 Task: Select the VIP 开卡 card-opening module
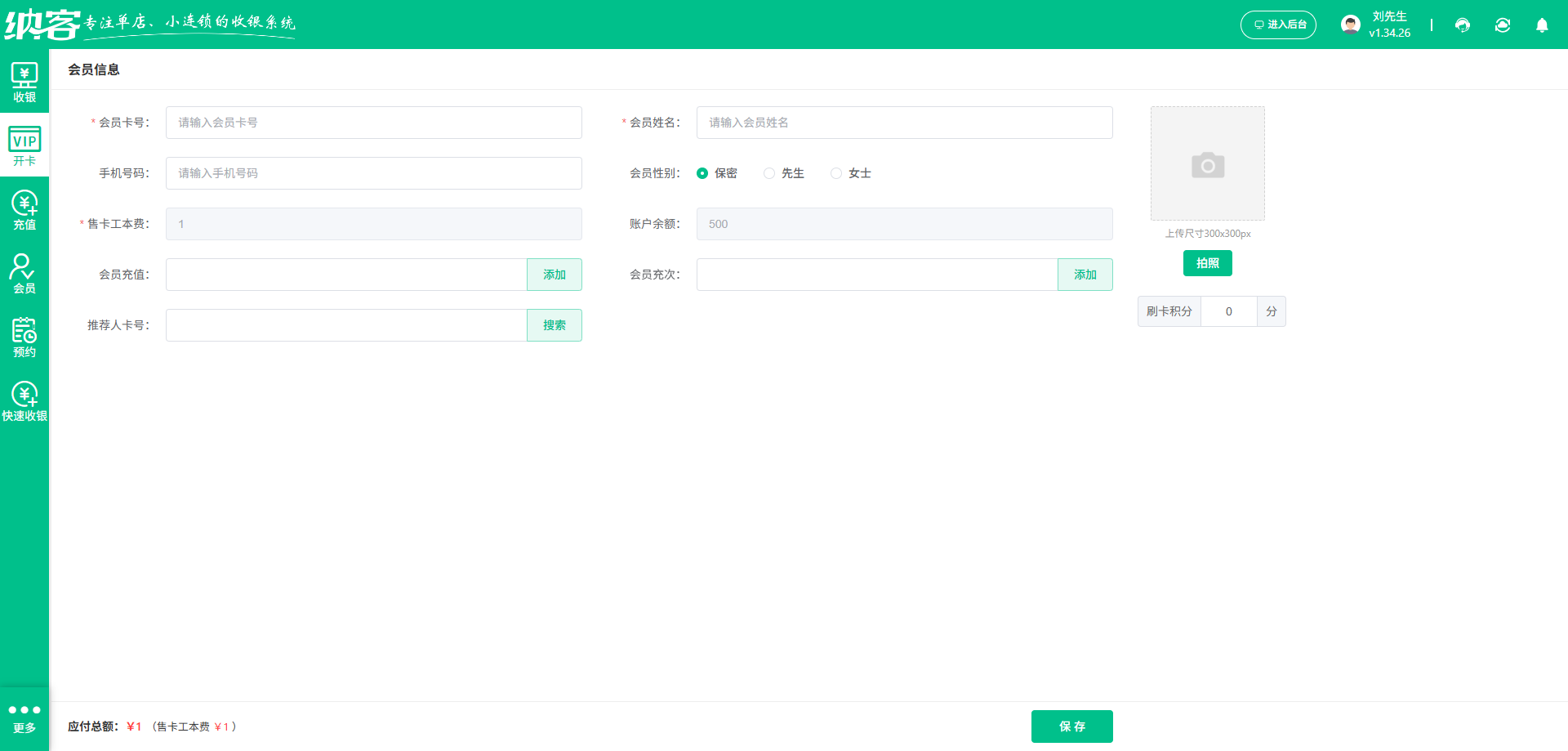click(x=24, y=145)
